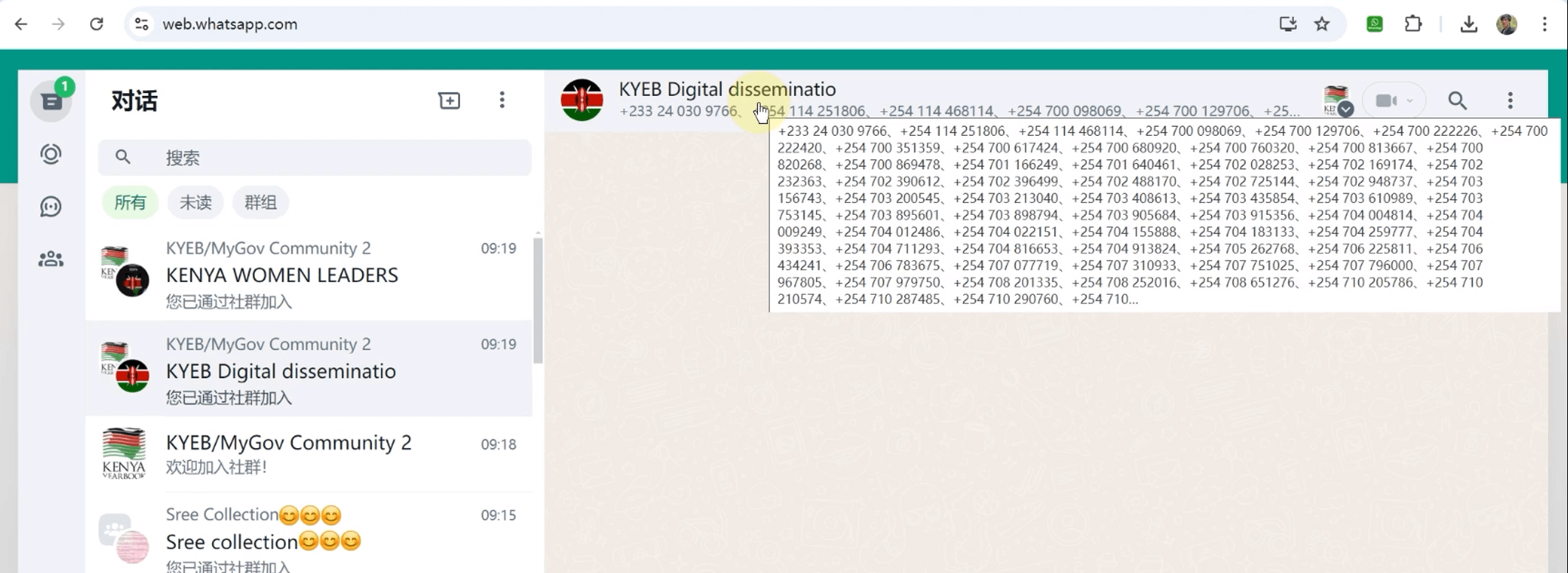Select the 所有 filter
Viewport: 1568px width, 573px height.
pyautogui.click(x=130, y=202)
